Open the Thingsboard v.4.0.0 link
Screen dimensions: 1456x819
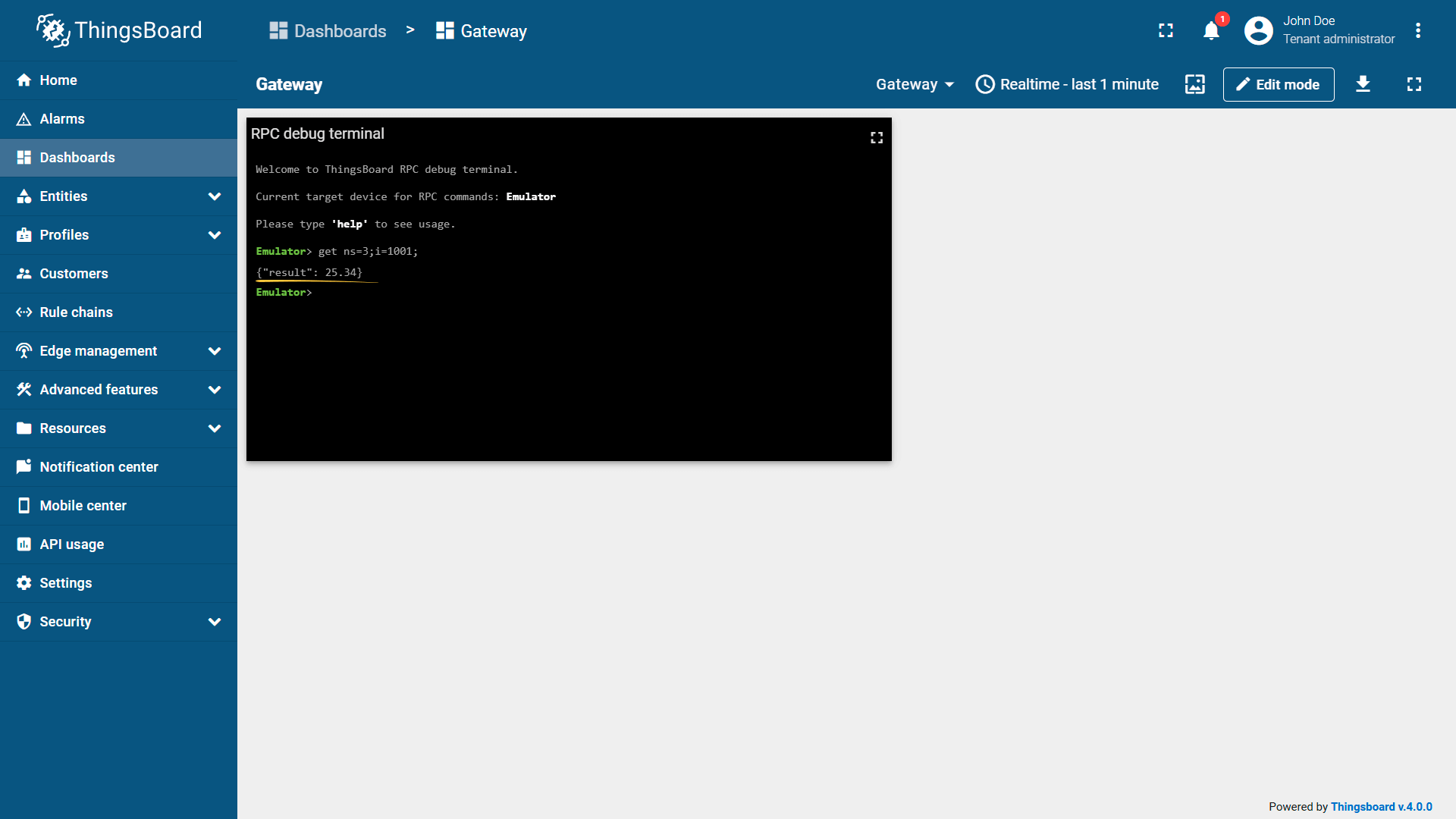1381,807
